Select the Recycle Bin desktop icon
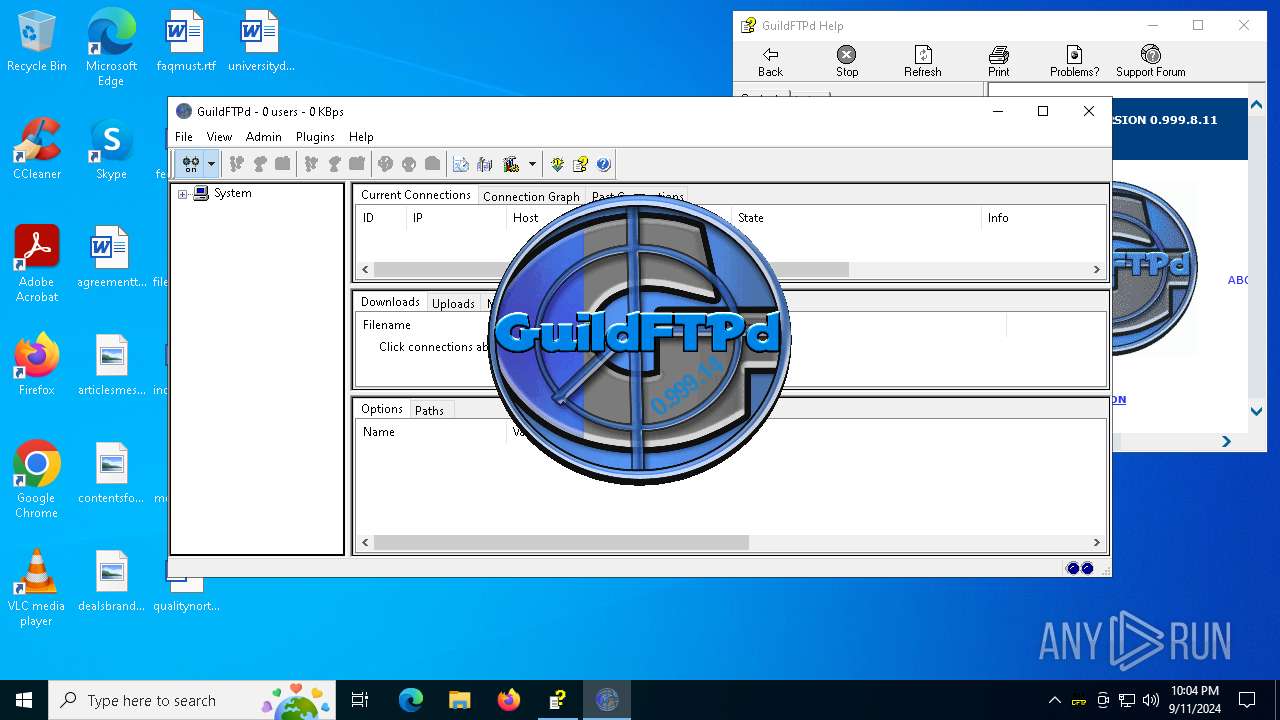This screenshot has width=1280, height=720. [x=37, y=42]
